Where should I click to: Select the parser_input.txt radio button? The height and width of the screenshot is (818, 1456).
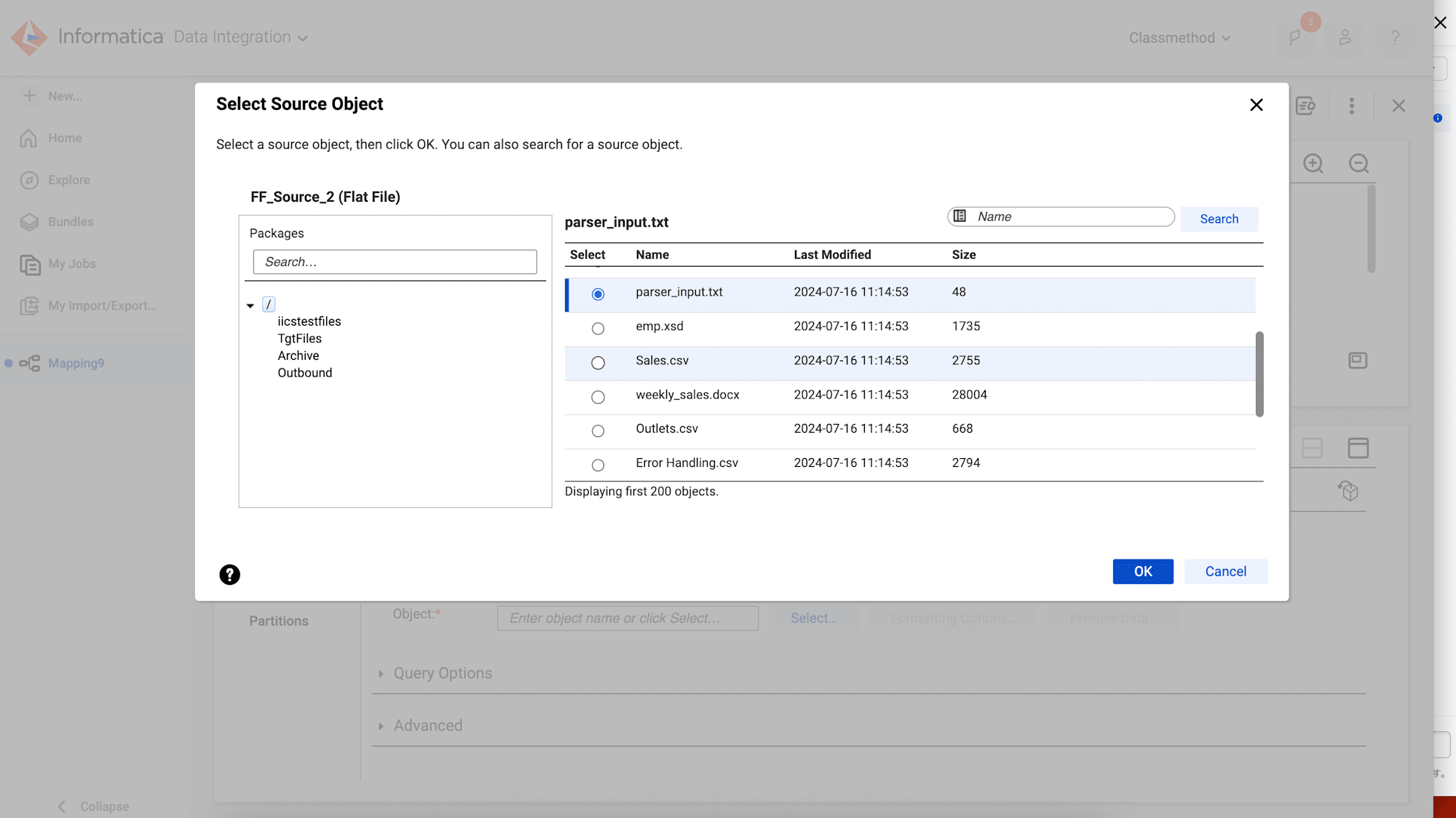tap(598, 294)
